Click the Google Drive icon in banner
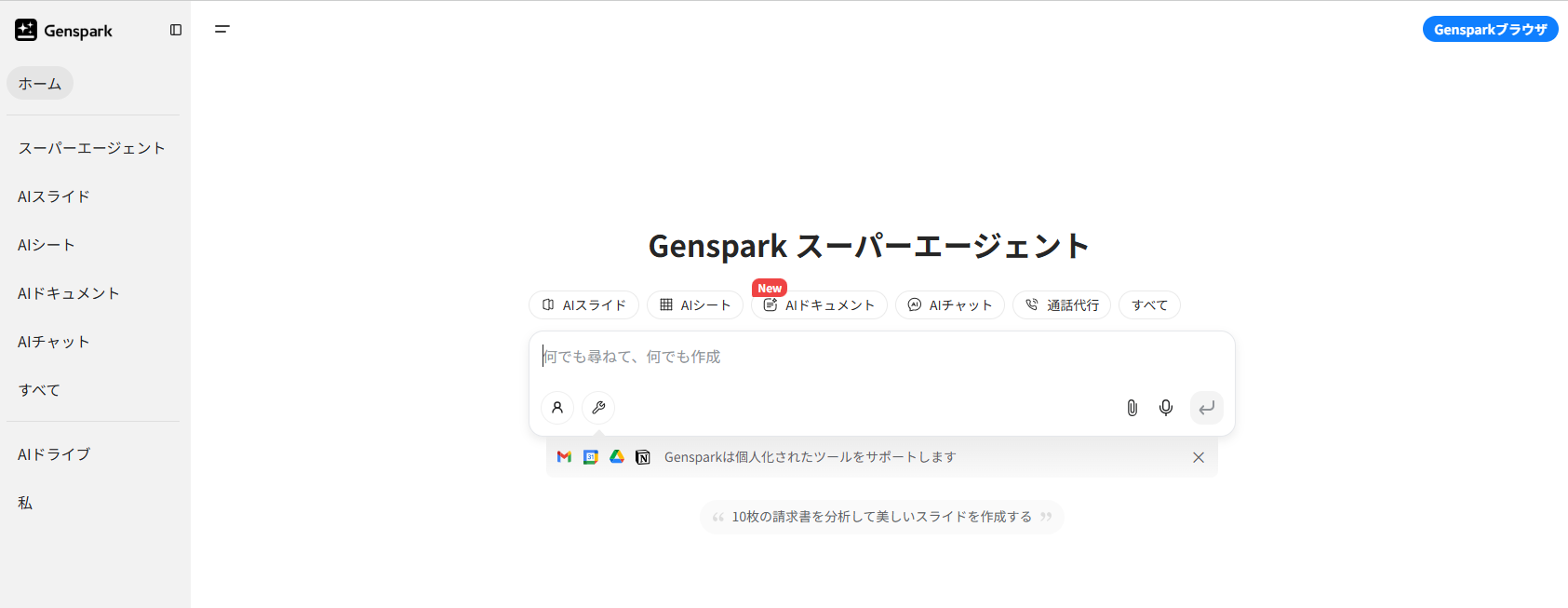This screenshot has width=1568, height=608. pos(616,457)
